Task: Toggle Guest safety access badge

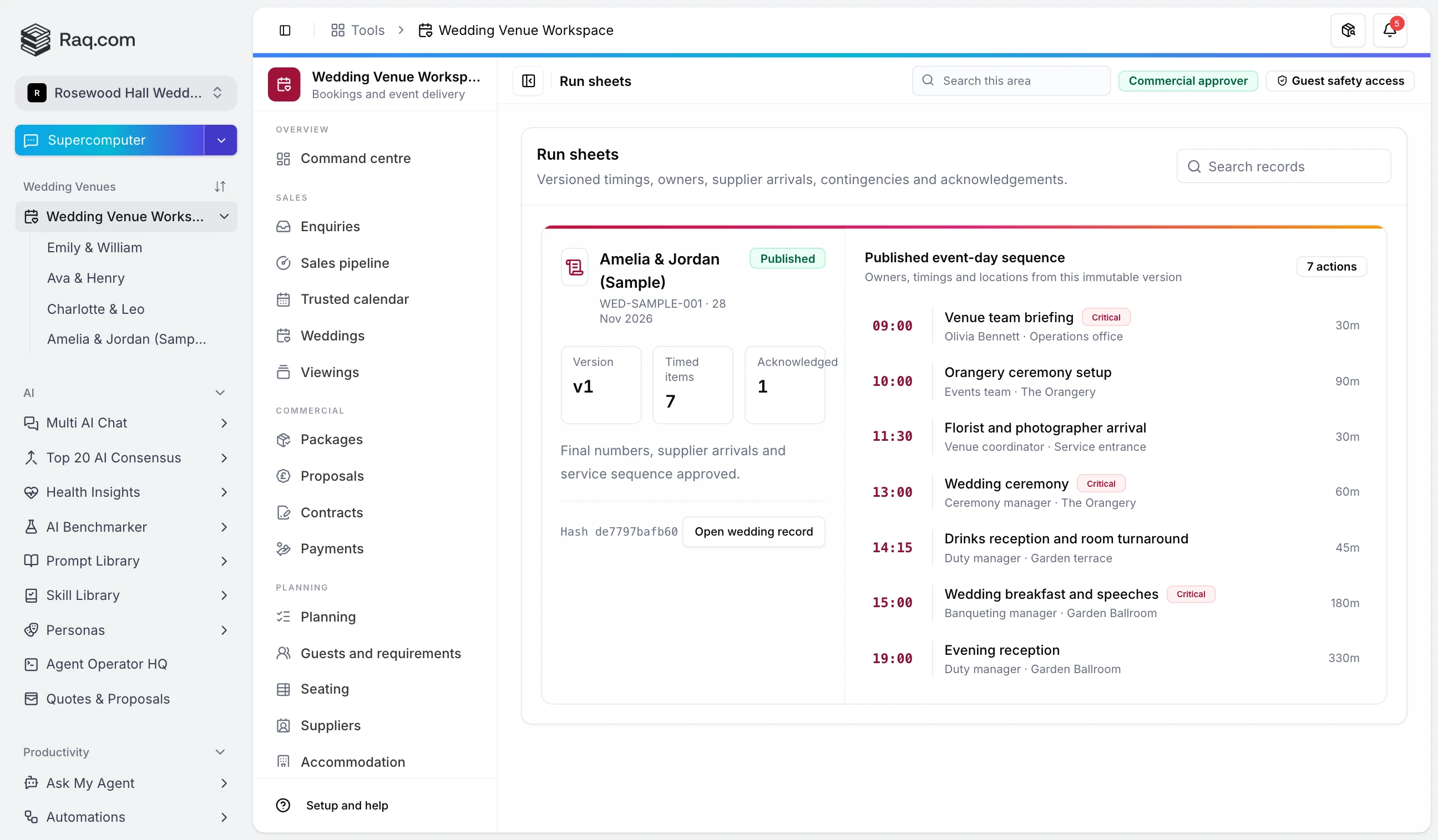Action: (1340, 81)
